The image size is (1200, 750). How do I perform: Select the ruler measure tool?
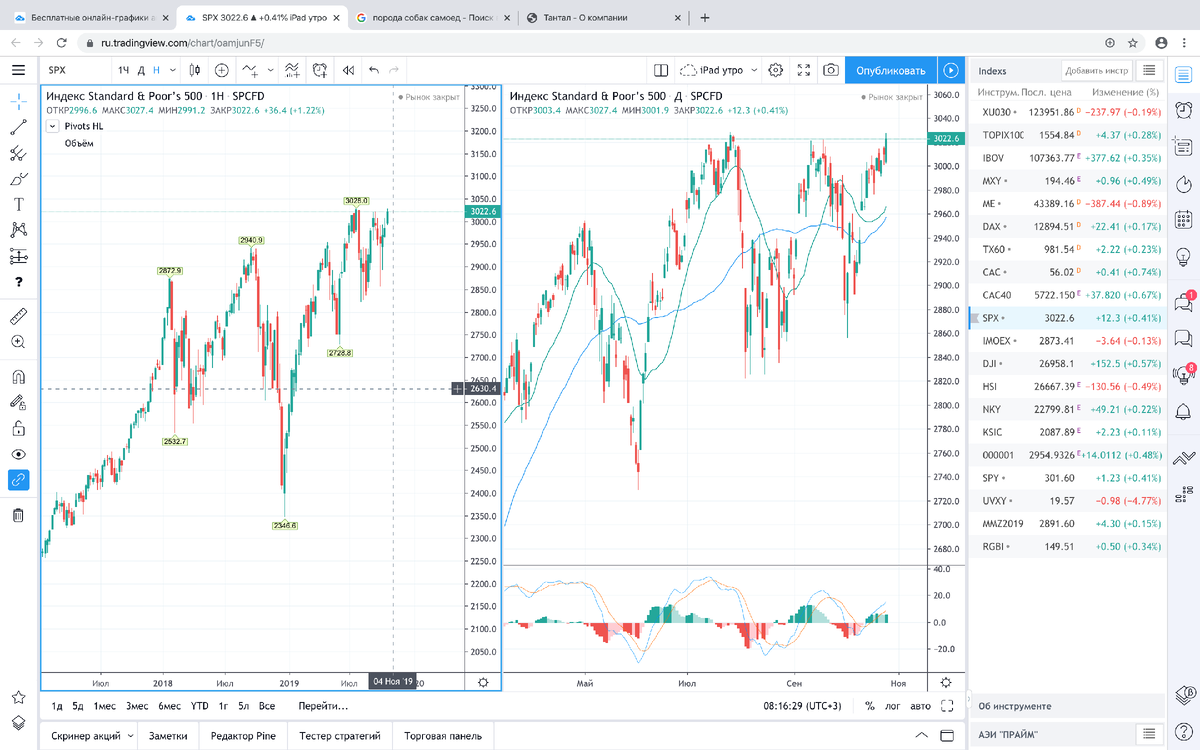[18, 316]
